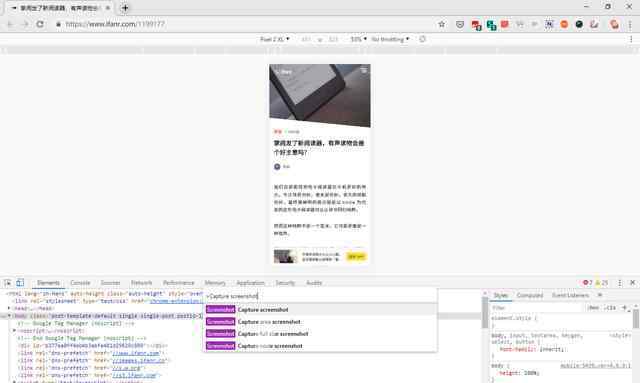Screen dimensions: 640x383
Task: Click the Styles Filter input
Action: 537,307
